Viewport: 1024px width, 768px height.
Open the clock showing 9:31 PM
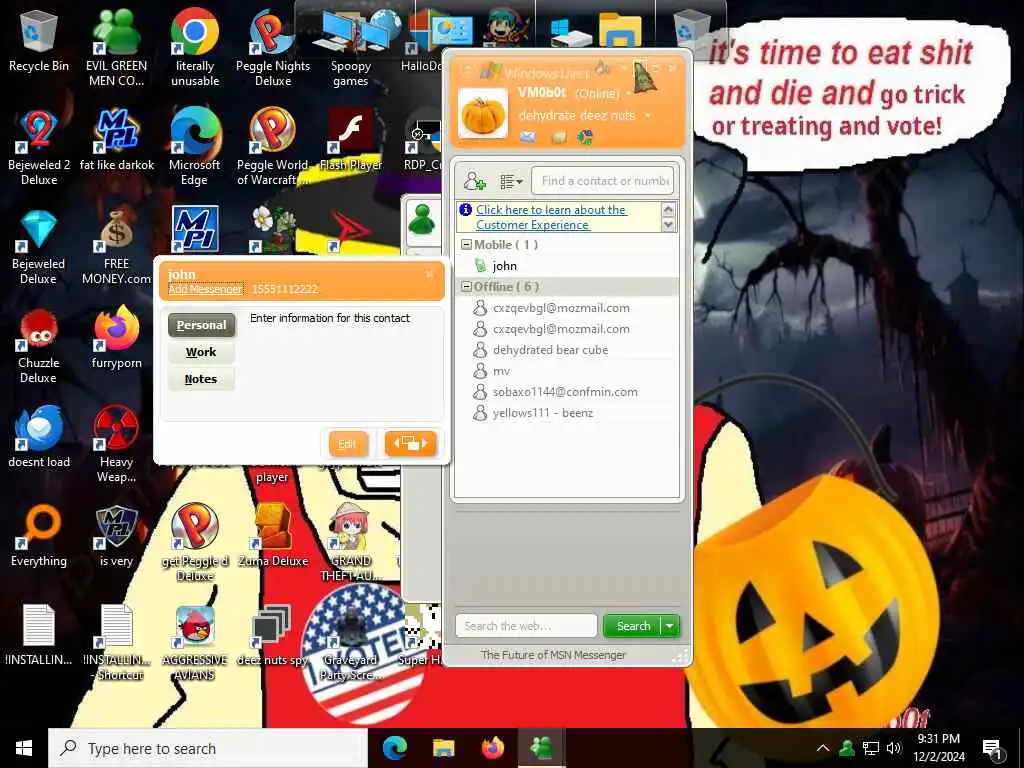[938, 748]
